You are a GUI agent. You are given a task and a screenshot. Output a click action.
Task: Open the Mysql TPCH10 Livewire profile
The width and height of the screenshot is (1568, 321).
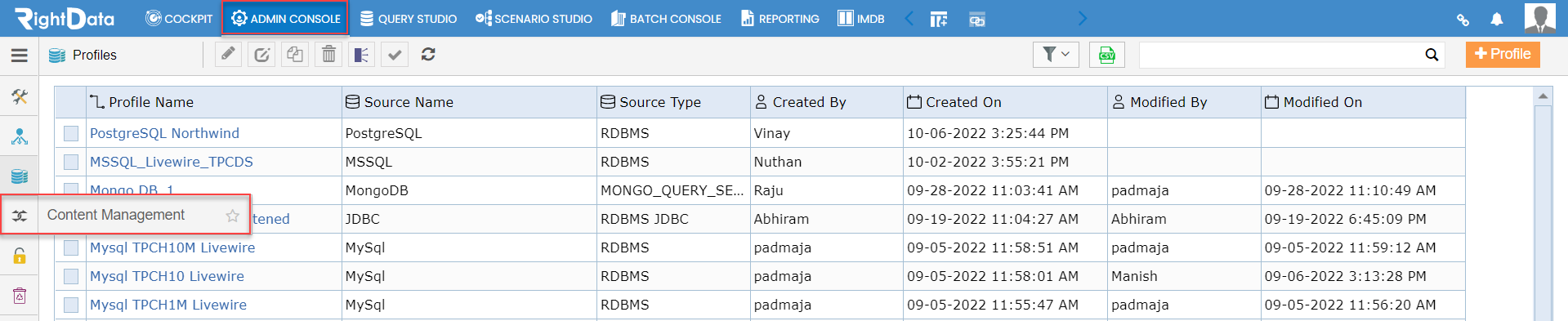[167, 276]
